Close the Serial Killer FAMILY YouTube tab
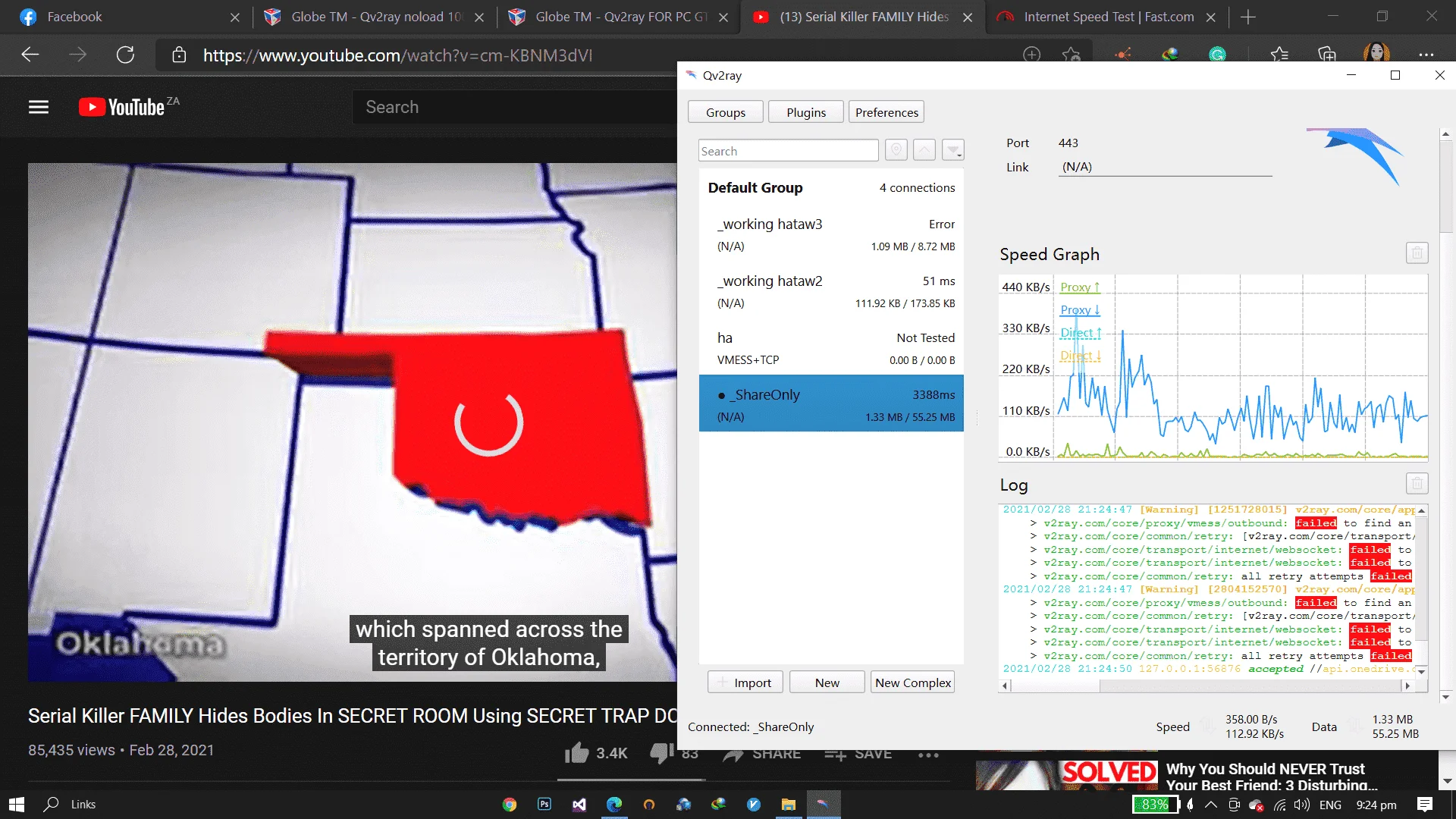1456x819 pixels. click(x=968, y=17)
